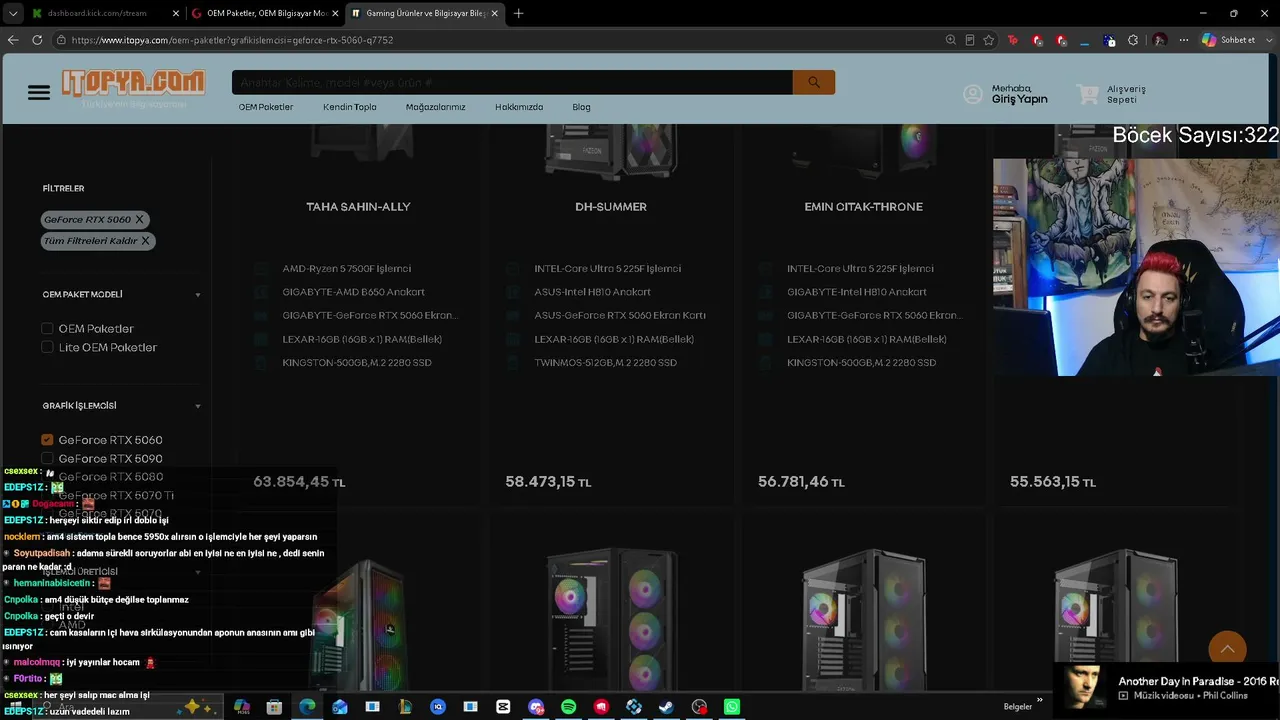Screen dimensions: 1280x720
Task: Click the Sohbet et Copilot button
Action: pyautogui.click(x=1228, y=40)
